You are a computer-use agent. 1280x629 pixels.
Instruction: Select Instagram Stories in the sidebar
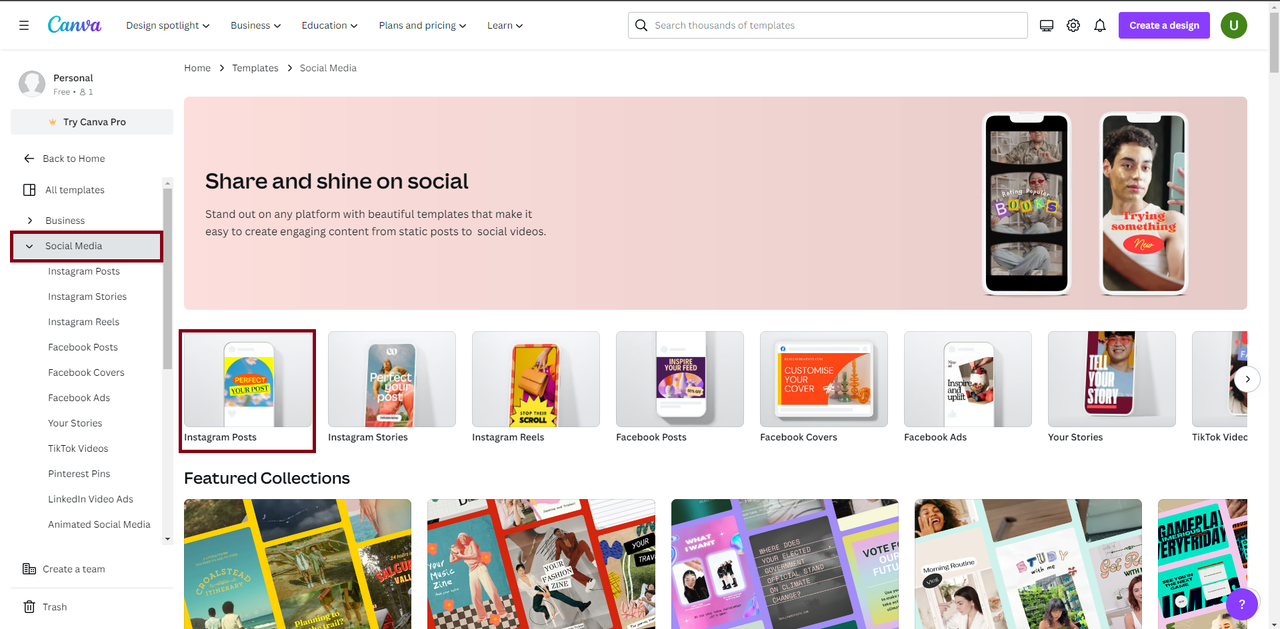[x=87, y=297]
